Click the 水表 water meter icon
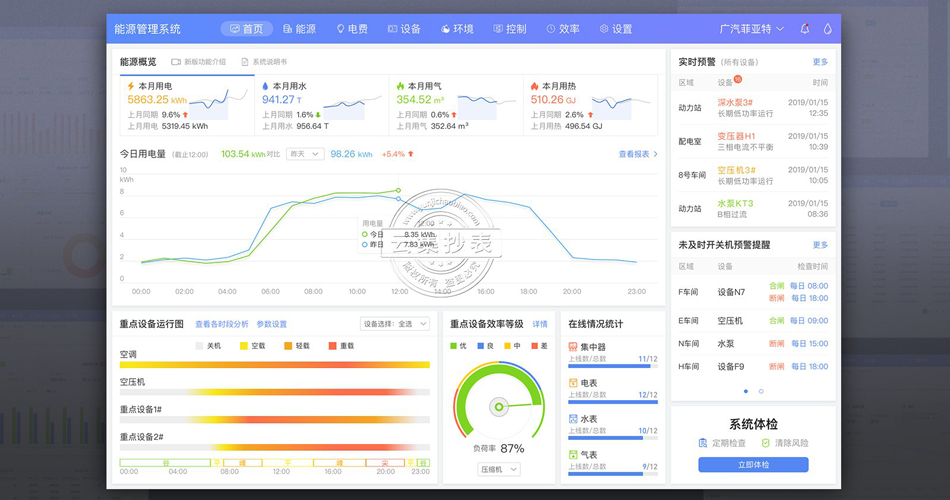 tap(573, 419)
